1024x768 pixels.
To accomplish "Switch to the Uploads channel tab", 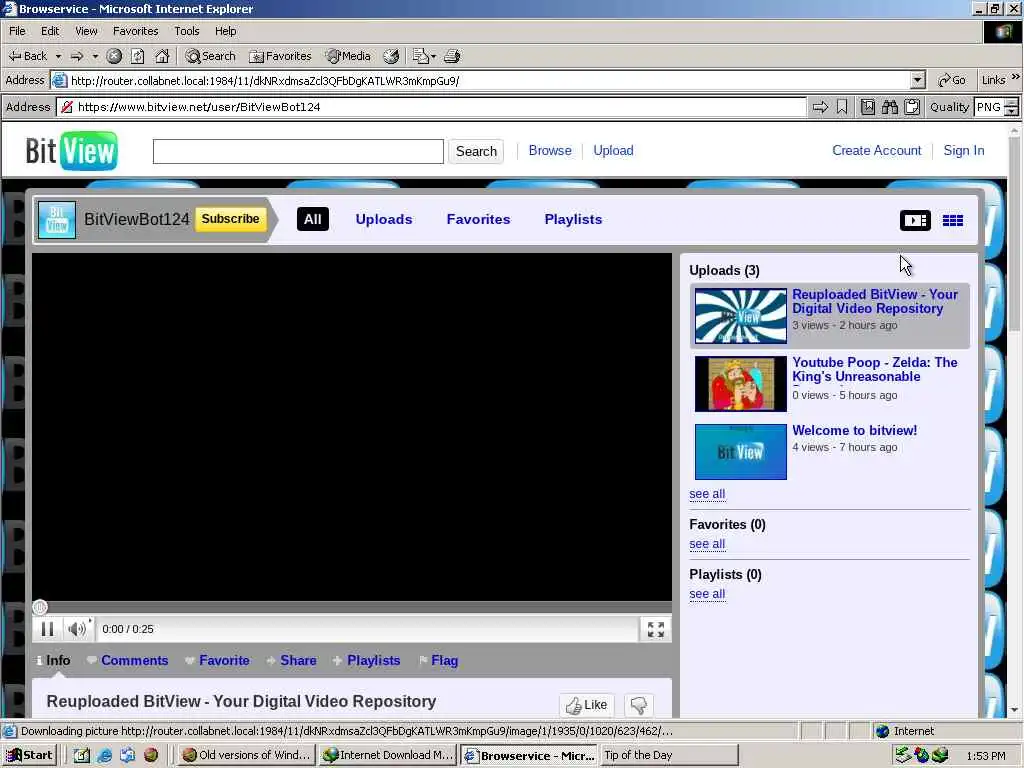I will coord(384,219).
